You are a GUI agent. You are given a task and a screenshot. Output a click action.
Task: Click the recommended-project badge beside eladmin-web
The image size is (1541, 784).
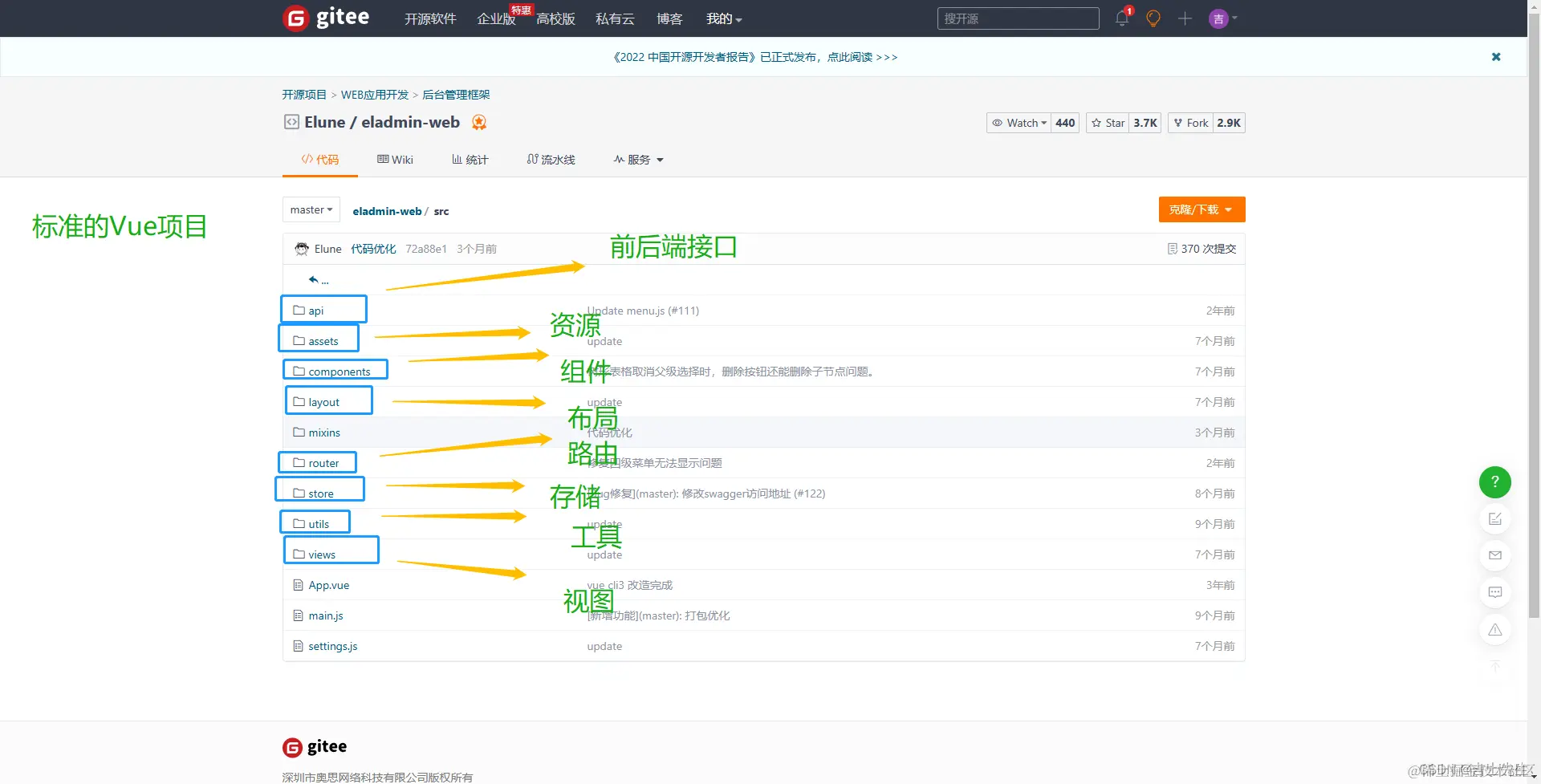click(x=479, y=122)
